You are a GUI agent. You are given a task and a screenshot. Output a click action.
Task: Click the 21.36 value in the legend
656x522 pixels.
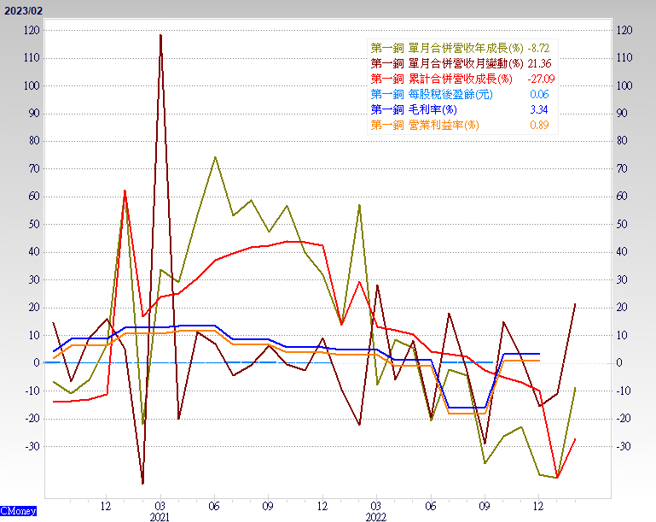click(539, 63)
